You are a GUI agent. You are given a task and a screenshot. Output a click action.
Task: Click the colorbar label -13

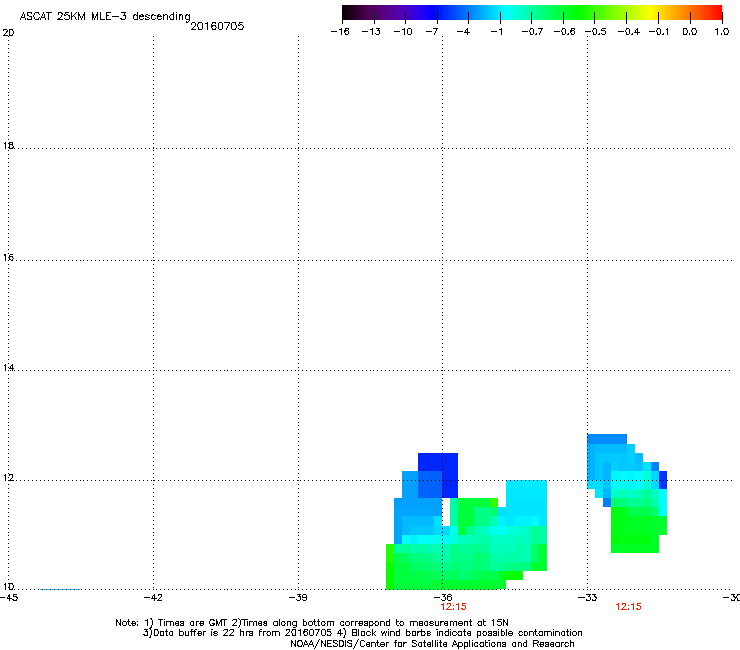[x=371, y=32]
